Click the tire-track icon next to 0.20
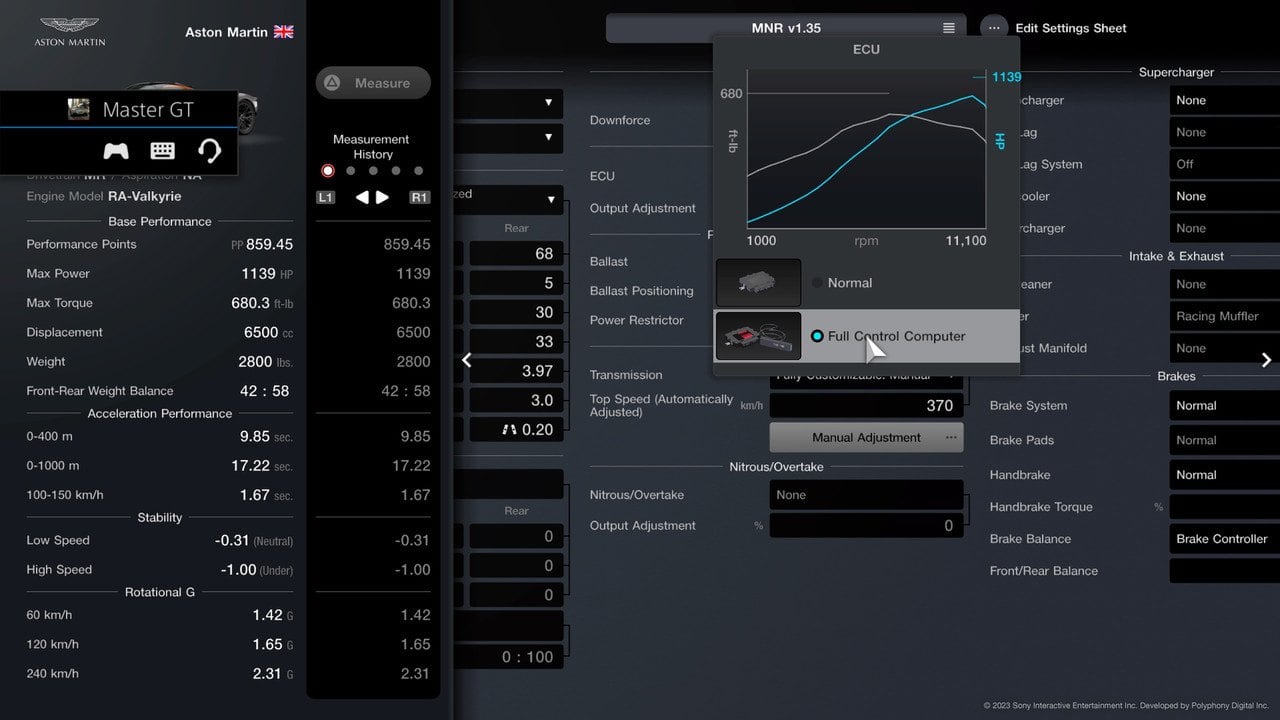The image size is (1280, 720). pos(511,429)
